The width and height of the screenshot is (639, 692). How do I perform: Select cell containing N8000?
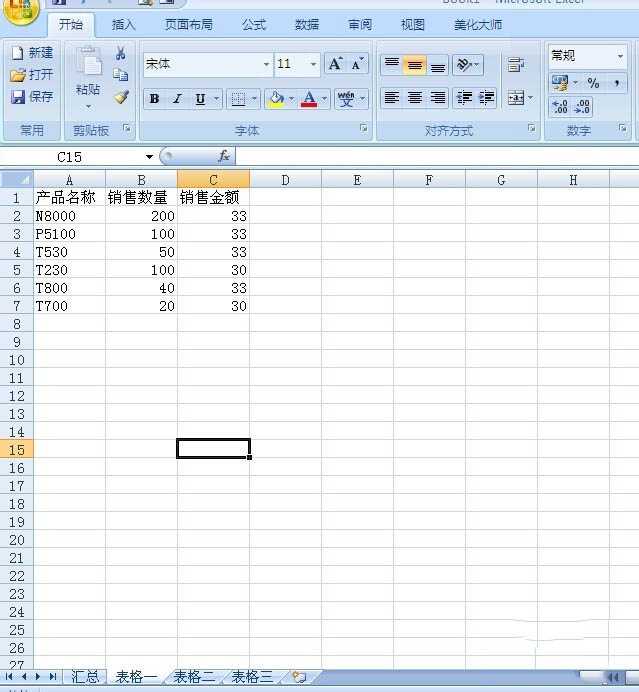coord(69,216)
